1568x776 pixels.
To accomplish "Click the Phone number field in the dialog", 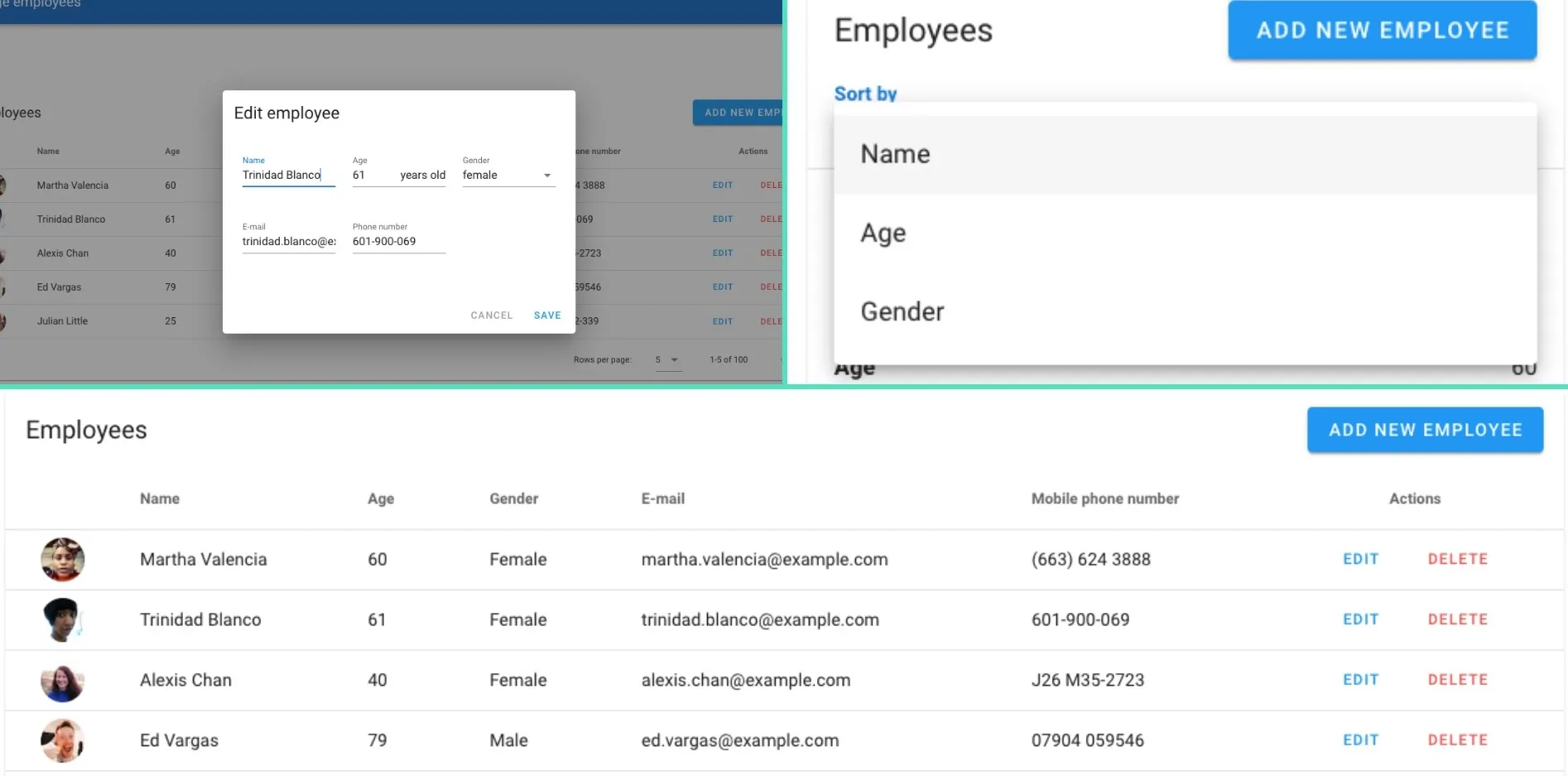I will click(398, 241).
